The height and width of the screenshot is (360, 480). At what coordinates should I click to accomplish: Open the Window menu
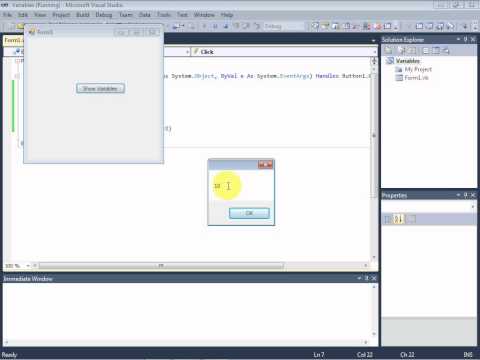point(204,15)
